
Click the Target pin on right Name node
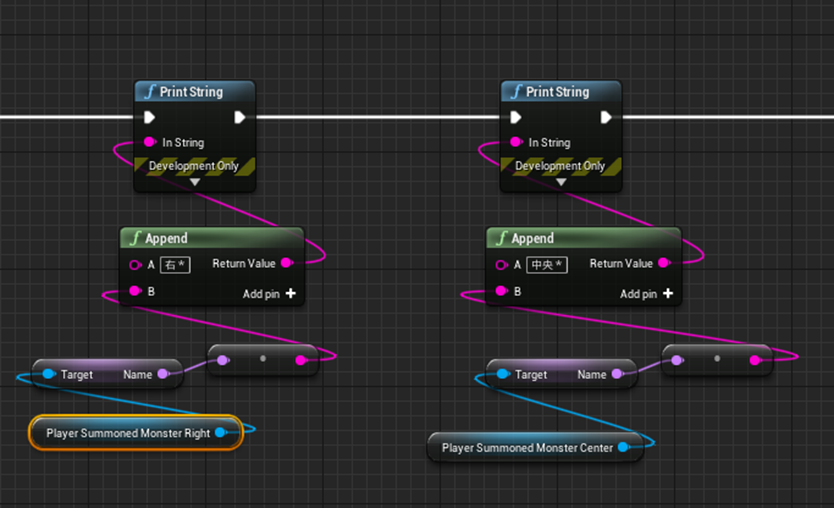tap(503, 374)
